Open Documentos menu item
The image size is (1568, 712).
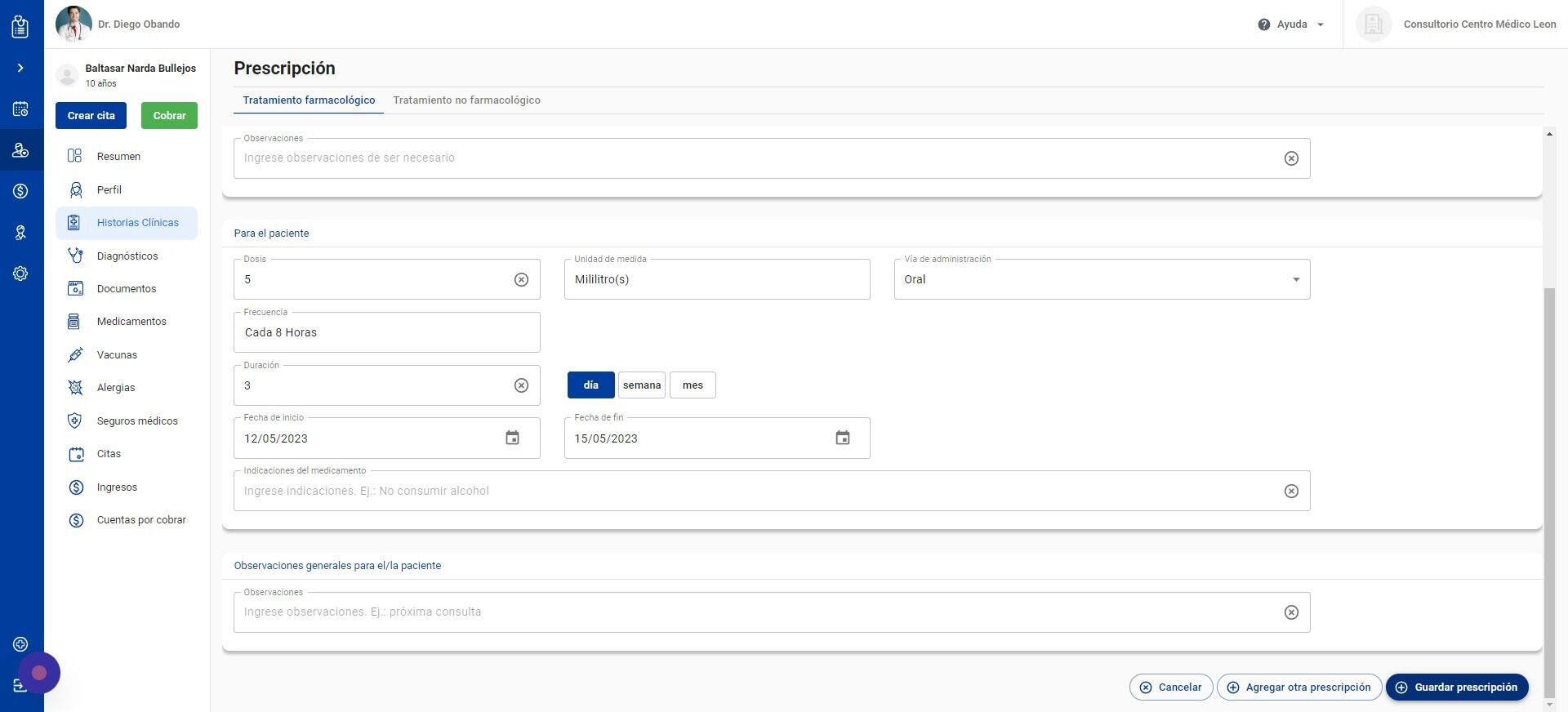pos(127,289)
